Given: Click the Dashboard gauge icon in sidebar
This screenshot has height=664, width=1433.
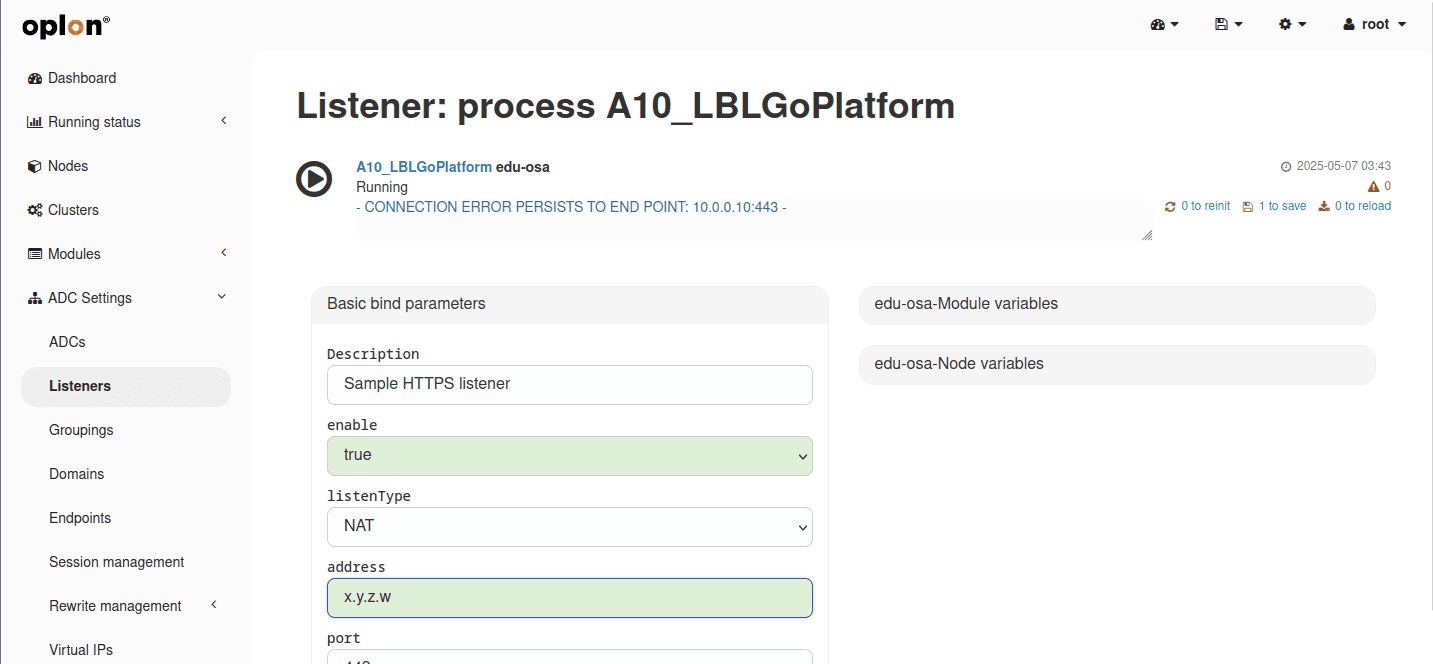Looking at the screenshot, I should click(35, 78).
